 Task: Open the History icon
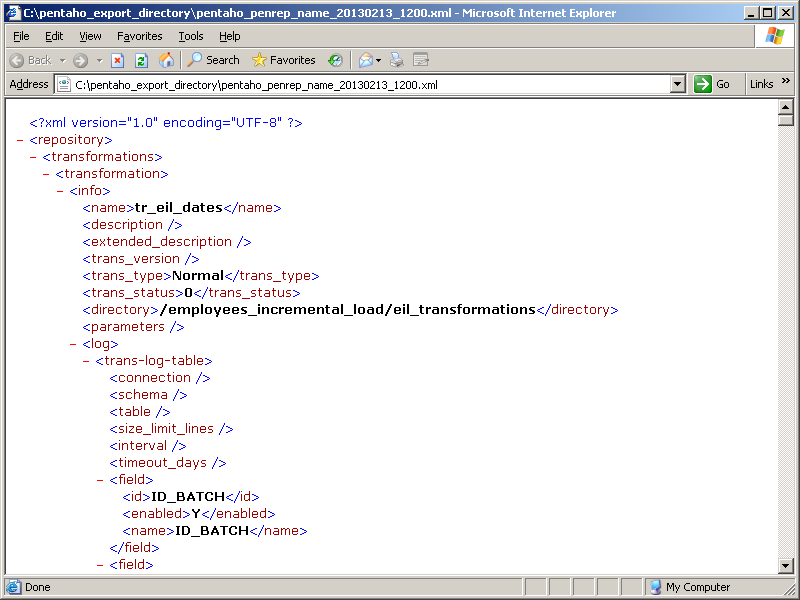click(x=335, y=60)
